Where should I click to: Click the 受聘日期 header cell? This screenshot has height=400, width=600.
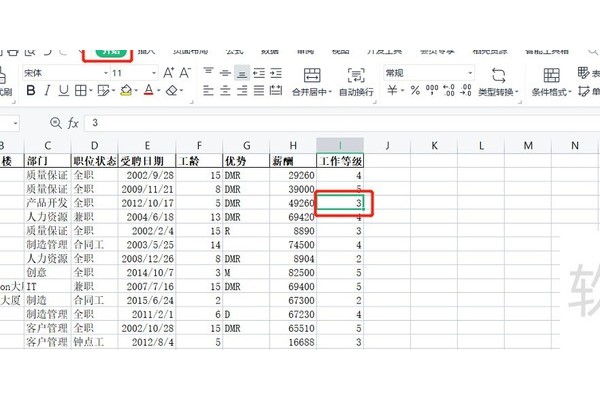click(147, 161)
